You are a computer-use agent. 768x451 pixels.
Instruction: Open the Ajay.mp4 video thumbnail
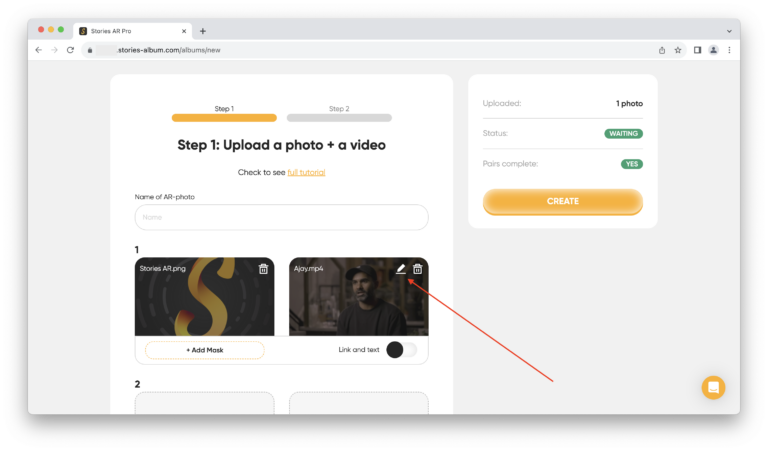coord(359,297)
